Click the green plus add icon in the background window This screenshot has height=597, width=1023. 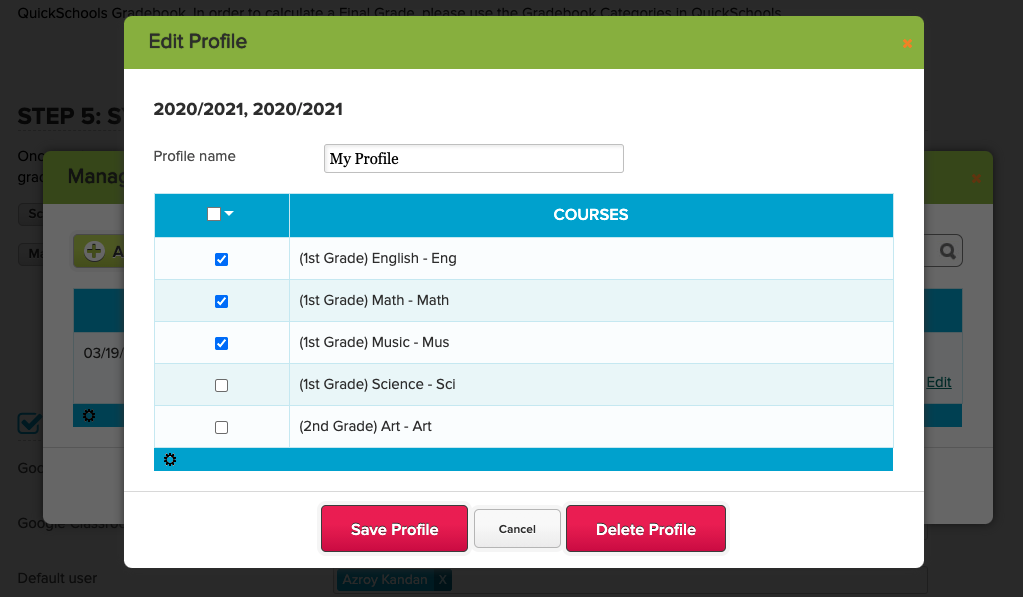coord(95,251)
